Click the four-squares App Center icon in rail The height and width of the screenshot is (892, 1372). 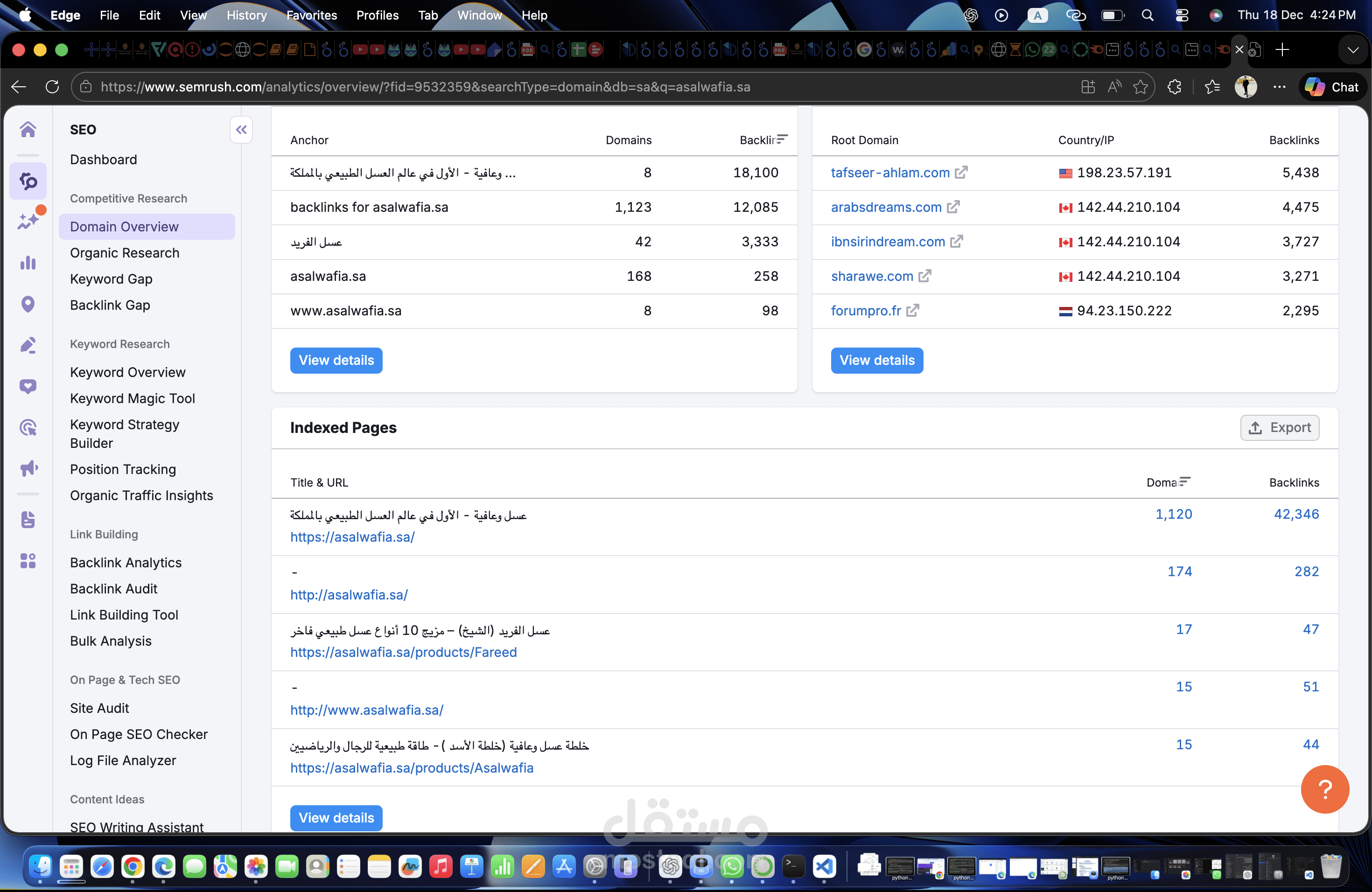(28, 561)
